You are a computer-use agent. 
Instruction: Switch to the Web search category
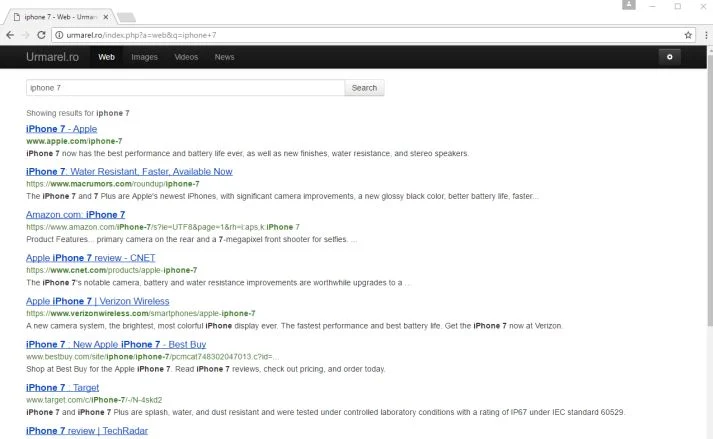[106, 57]
